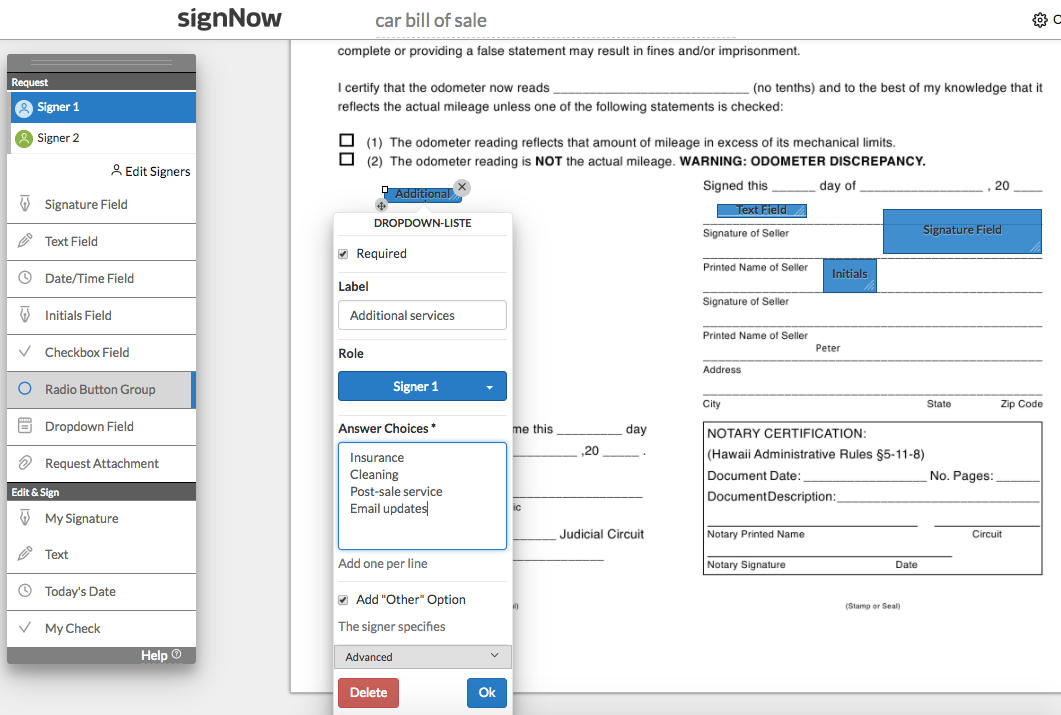Click the Request Attachment paperclip icon

25,463
